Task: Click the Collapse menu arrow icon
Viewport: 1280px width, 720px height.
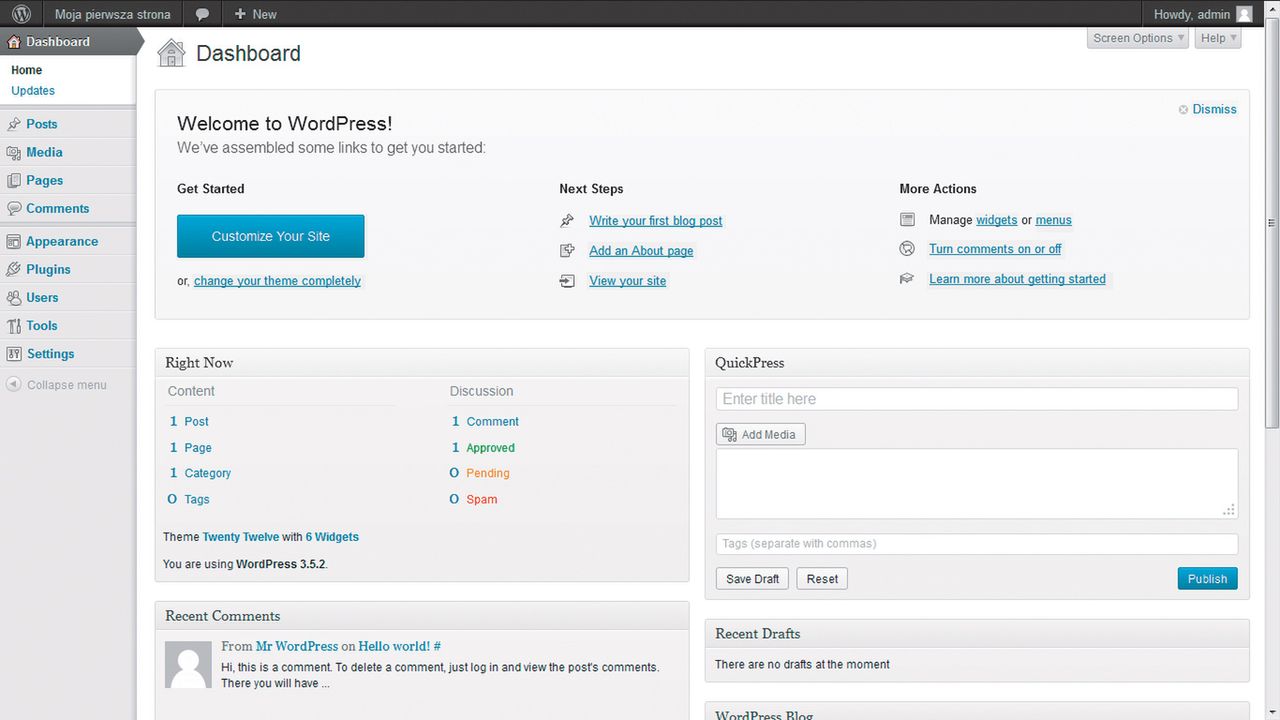Action: point(14,384)
